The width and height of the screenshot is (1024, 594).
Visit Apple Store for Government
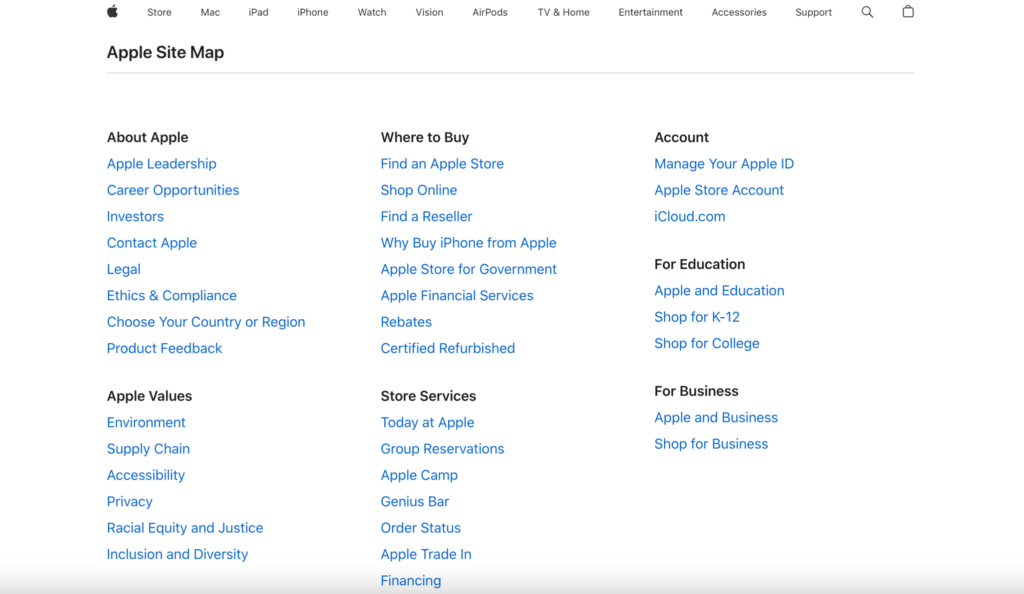(x=468, y=270)
